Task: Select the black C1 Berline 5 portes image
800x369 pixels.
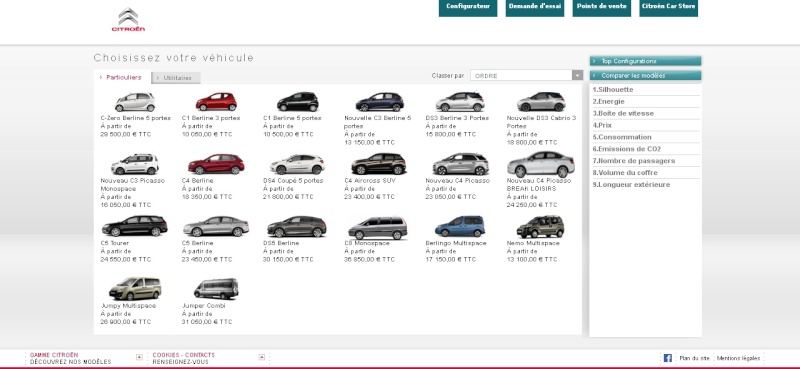Action: 297,102
